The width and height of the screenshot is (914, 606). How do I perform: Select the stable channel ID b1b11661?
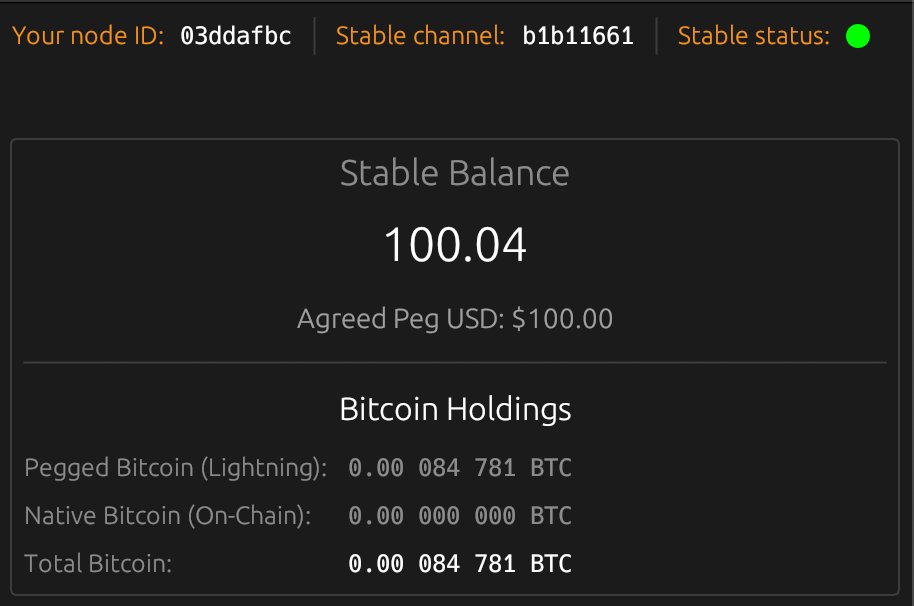click(578, 36)
